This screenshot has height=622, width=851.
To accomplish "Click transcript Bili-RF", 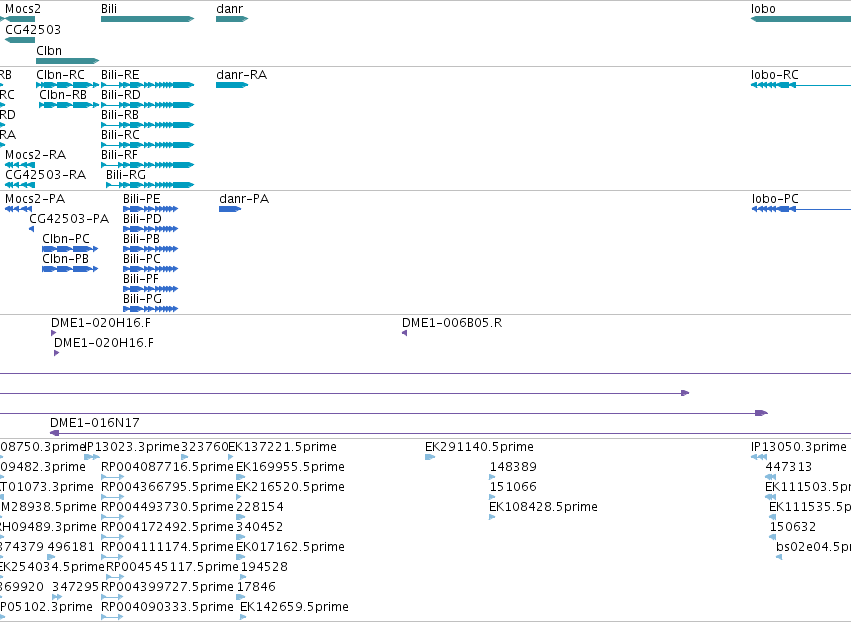I will pyautogui.click(x=148, y=165).
